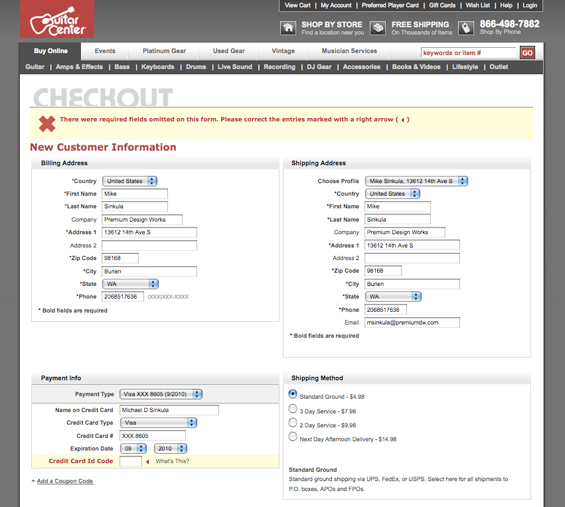Click the Shop By Phone tag icon

coord(466,28)
